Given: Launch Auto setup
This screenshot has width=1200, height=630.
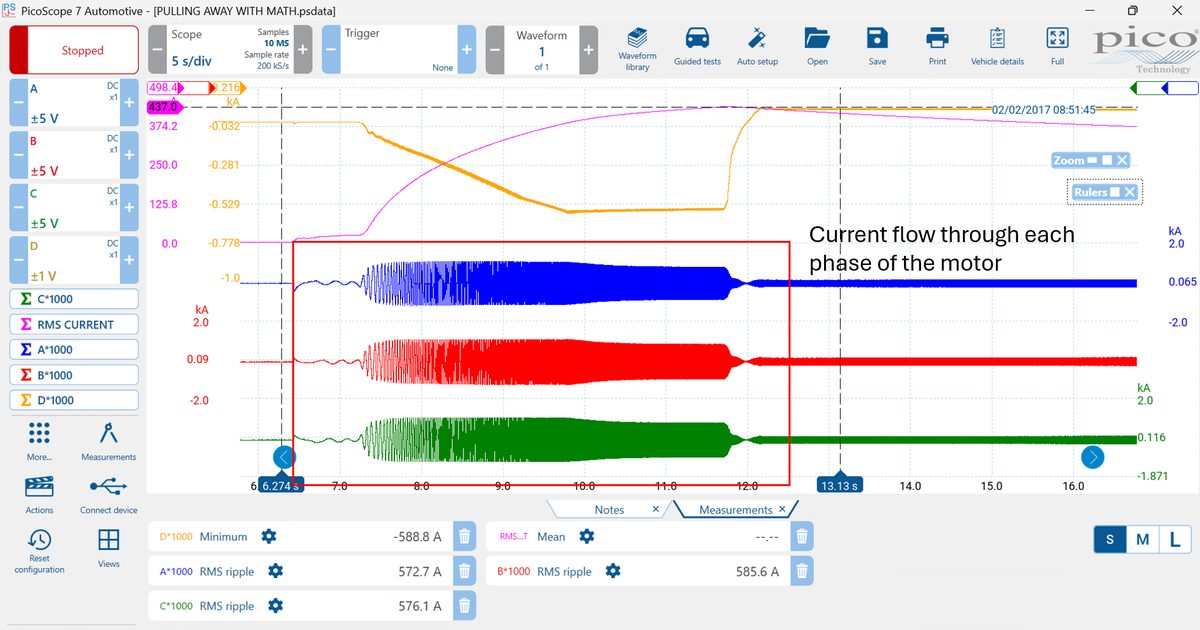Looking at the screenshot, I should (x=757, y=48).
